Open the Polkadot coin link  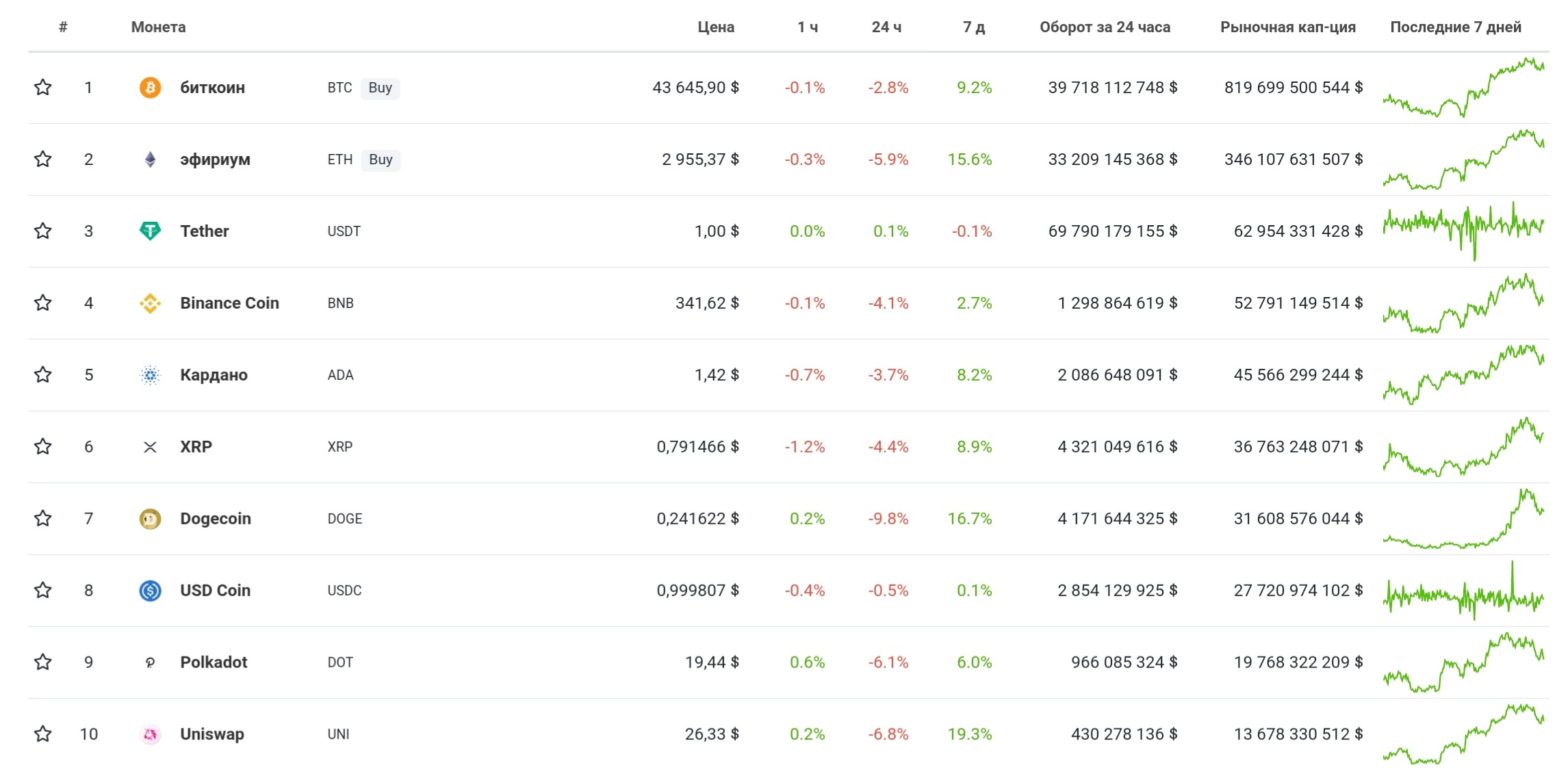point(214,663)
